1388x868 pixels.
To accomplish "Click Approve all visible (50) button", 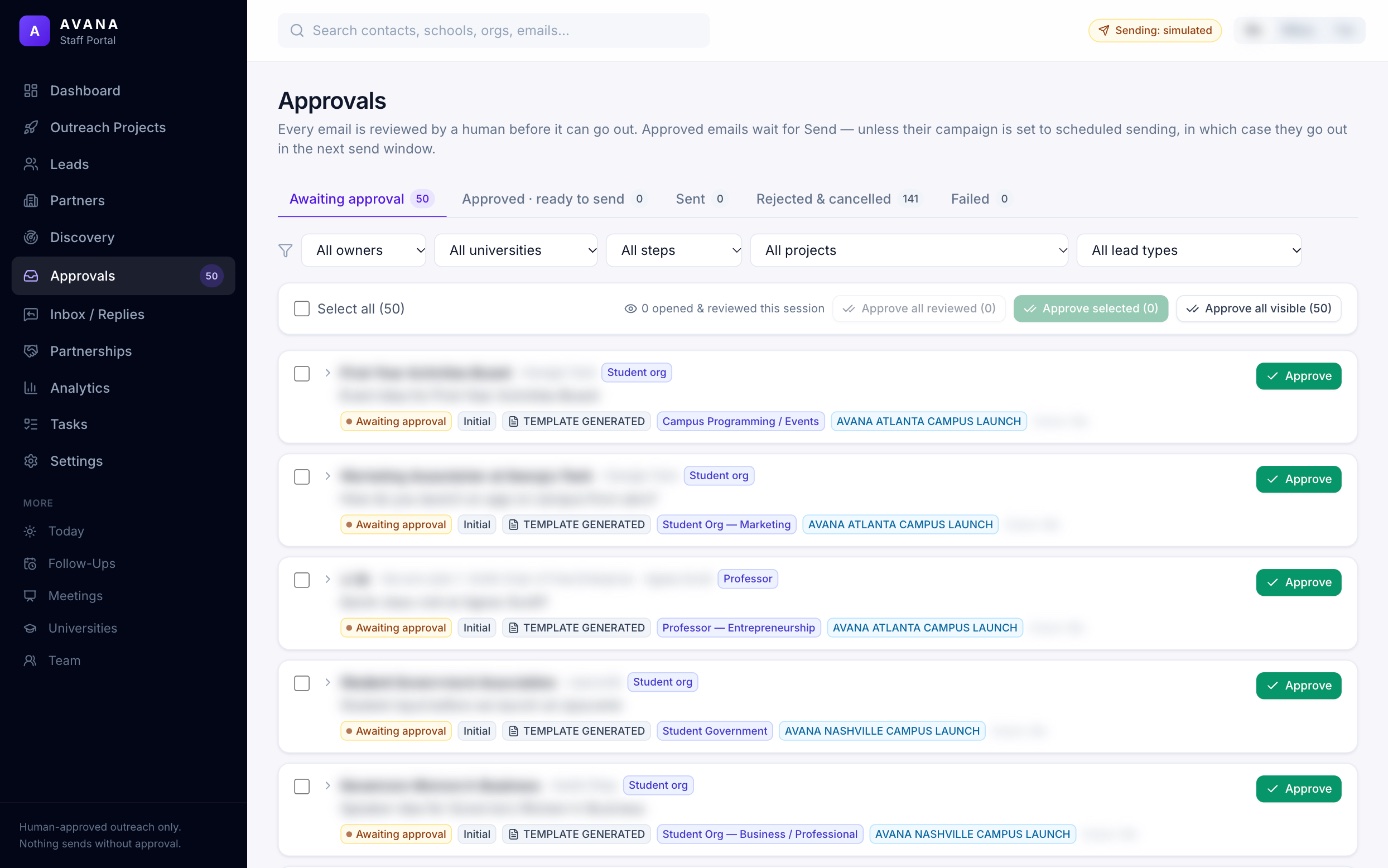I will click(x=1258, y=309).
